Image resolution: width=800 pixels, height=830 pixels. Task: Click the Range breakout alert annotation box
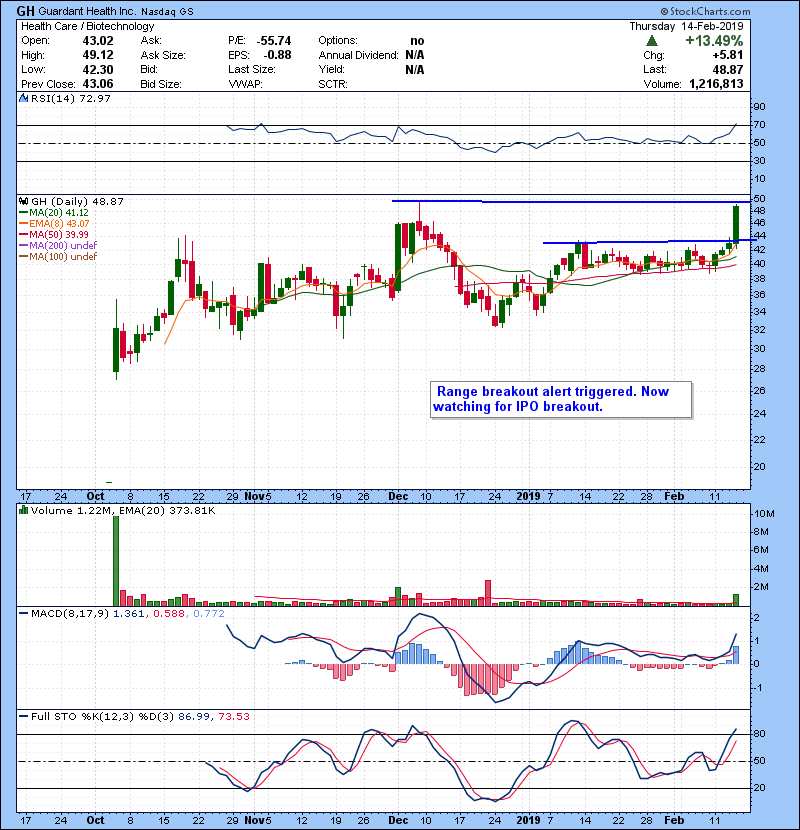(x=561, y=400)
